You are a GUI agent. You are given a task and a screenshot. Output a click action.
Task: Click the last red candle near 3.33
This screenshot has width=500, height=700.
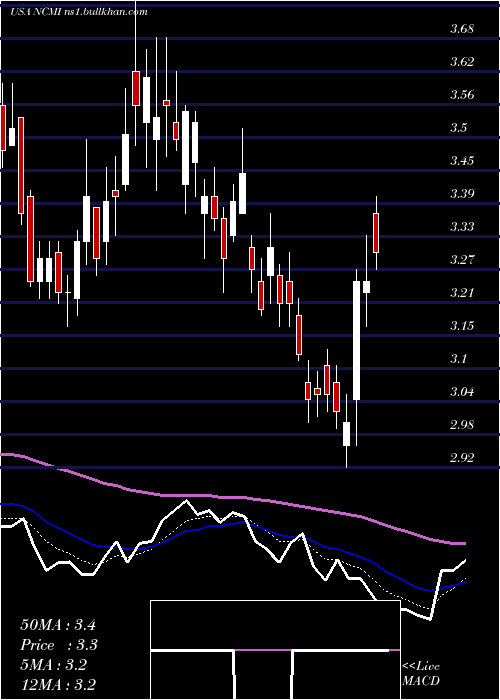376,233
